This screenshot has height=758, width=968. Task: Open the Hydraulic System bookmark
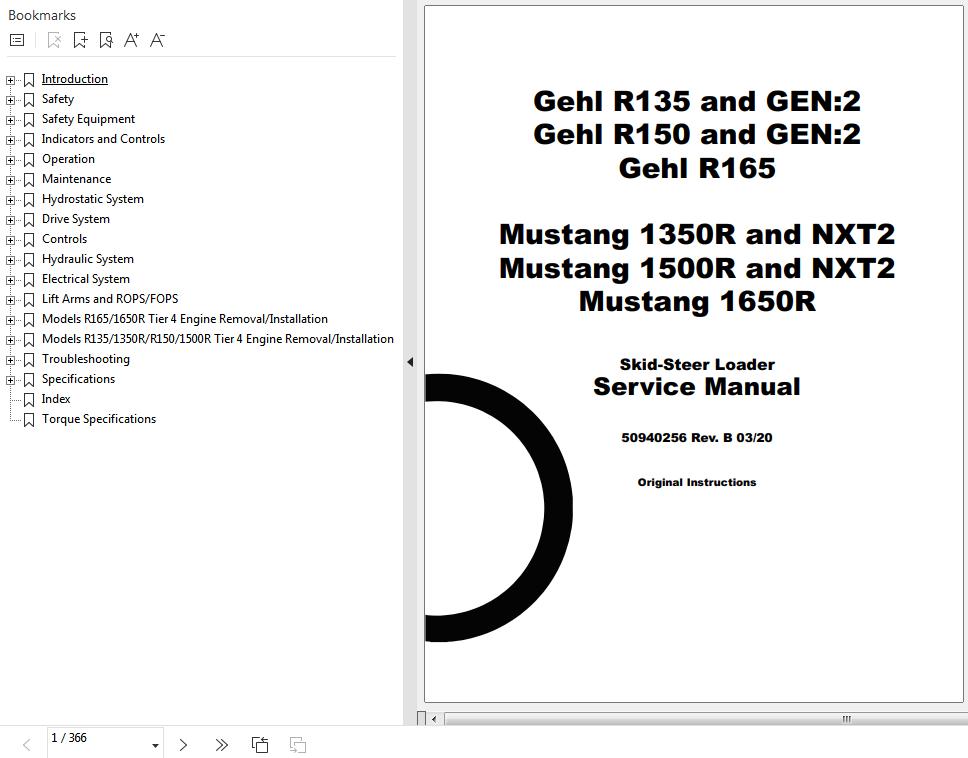pos(88,259)
